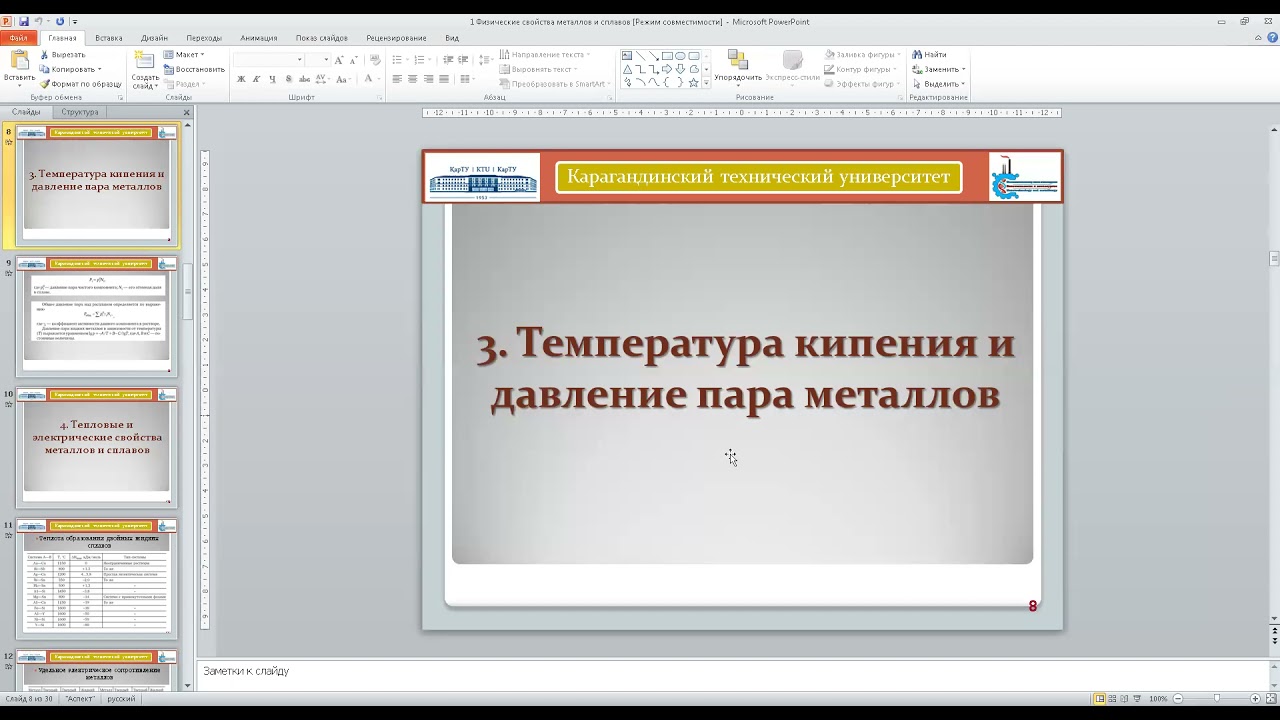
Task: Toggle Normal view button in status bar
Action: pyautogui.click(x=1100, y=698)
